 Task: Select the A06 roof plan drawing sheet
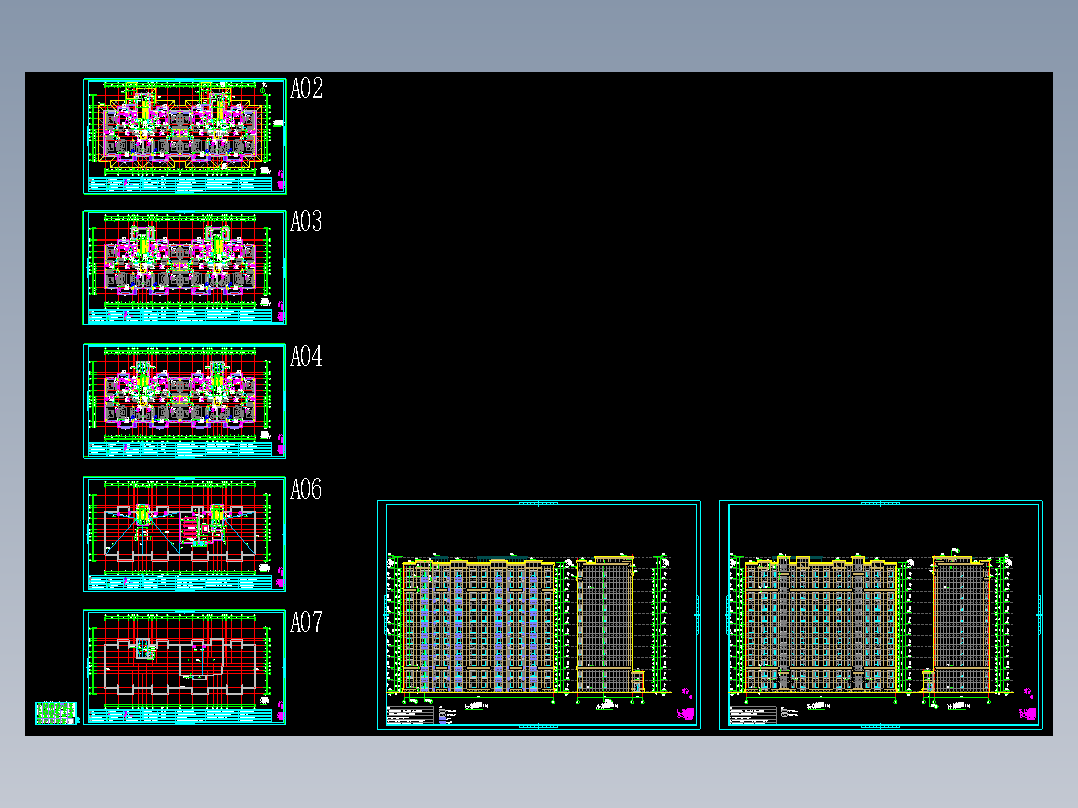tap(184, 534)
